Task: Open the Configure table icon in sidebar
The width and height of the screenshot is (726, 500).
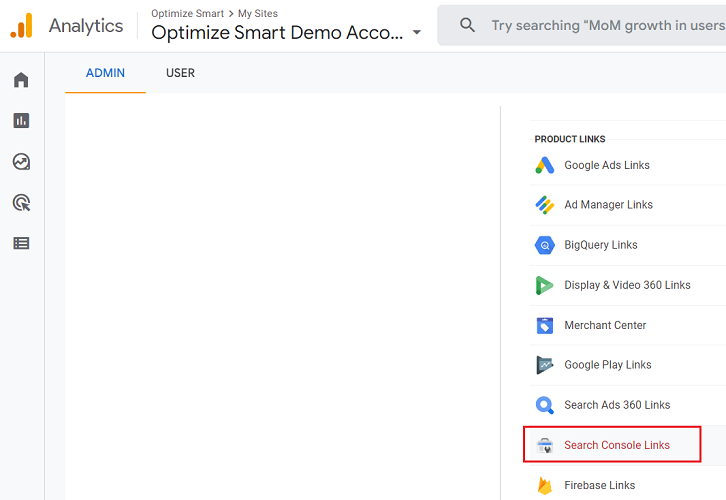Action: pyautogui.click(x=21, y=243)
